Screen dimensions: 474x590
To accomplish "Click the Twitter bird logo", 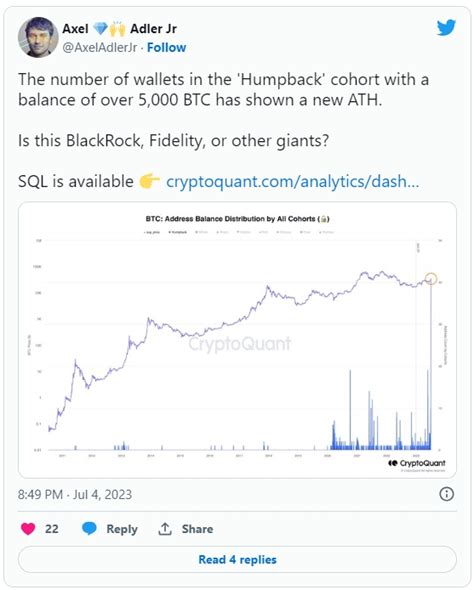I will click(x=446, y=28).
